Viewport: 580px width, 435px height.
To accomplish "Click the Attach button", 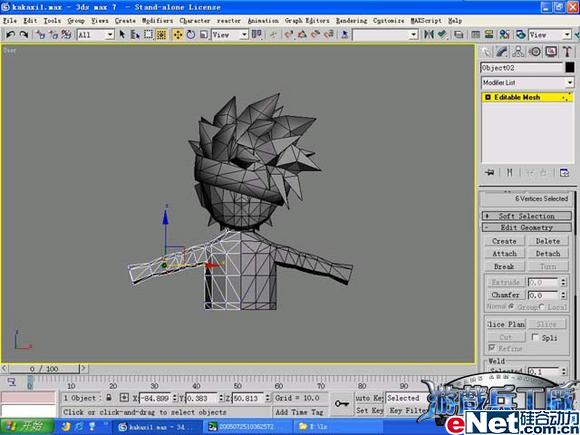I will (504, 254).
